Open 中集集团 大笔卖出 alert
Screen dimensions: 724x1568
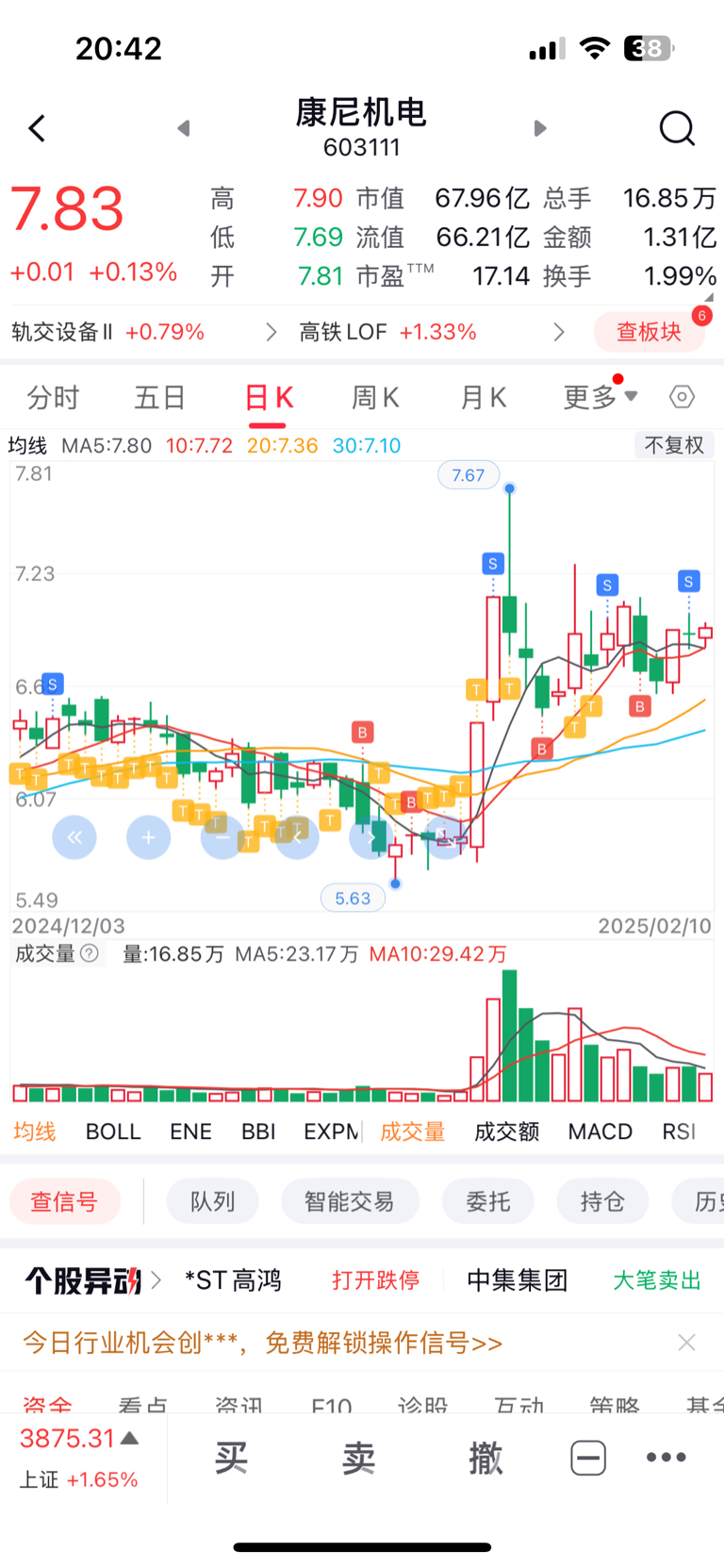pos(584,1280)
